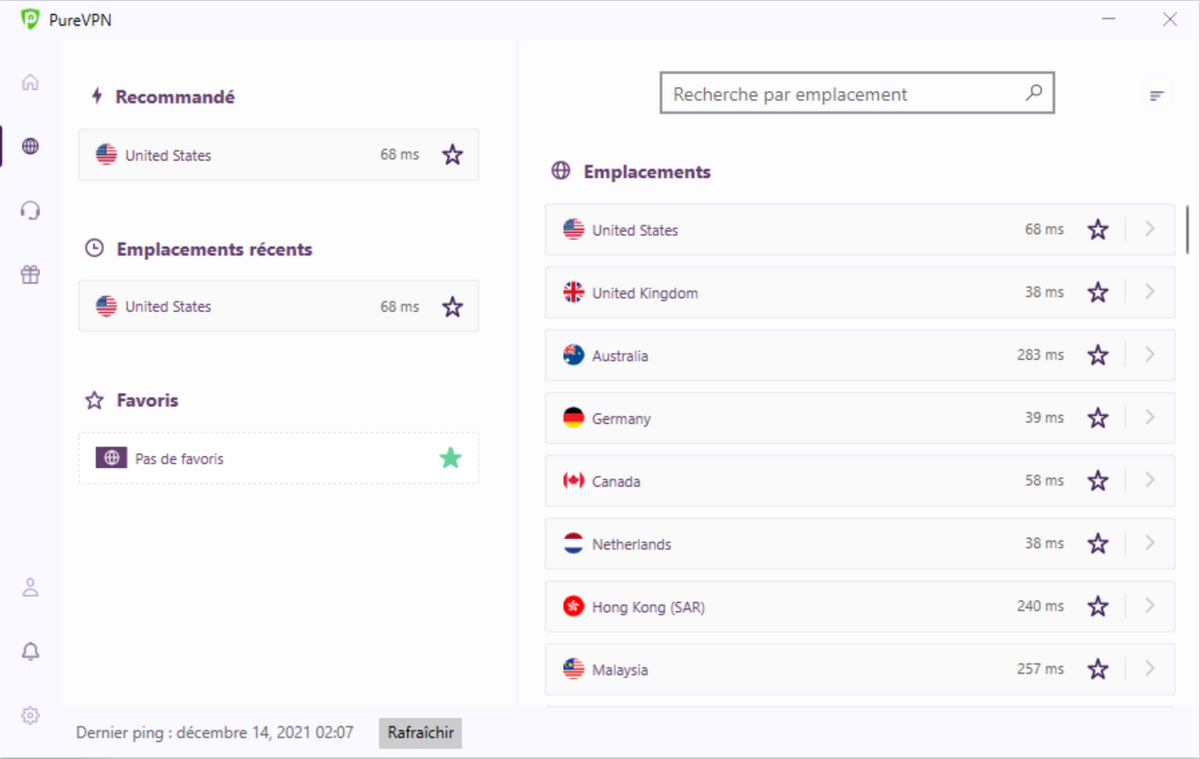This screenshot has width=1200, height=759.
Task: Star Netherlands in locations list
Action: (1098, 544)
